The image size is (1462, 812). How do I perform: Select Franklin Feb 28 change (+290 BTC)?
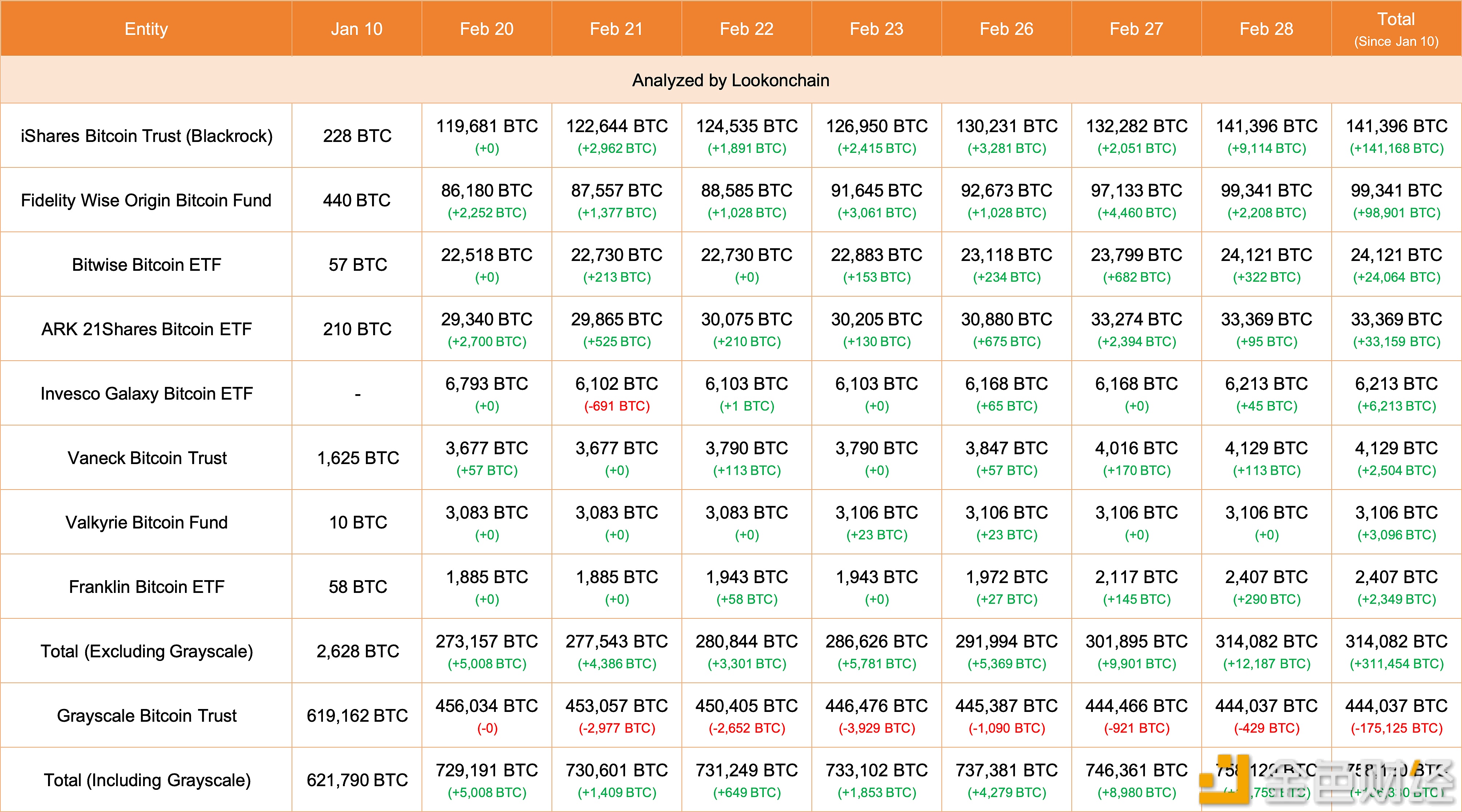[1267, 600]
